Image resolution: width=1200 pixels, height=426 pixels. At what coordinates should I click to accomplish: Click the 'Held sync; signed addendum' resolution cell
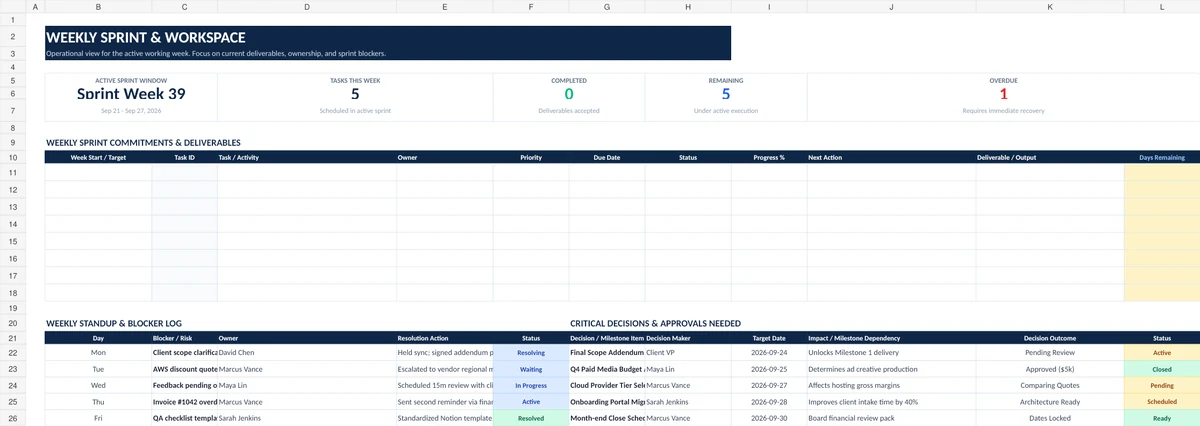(x=445, y=353)
